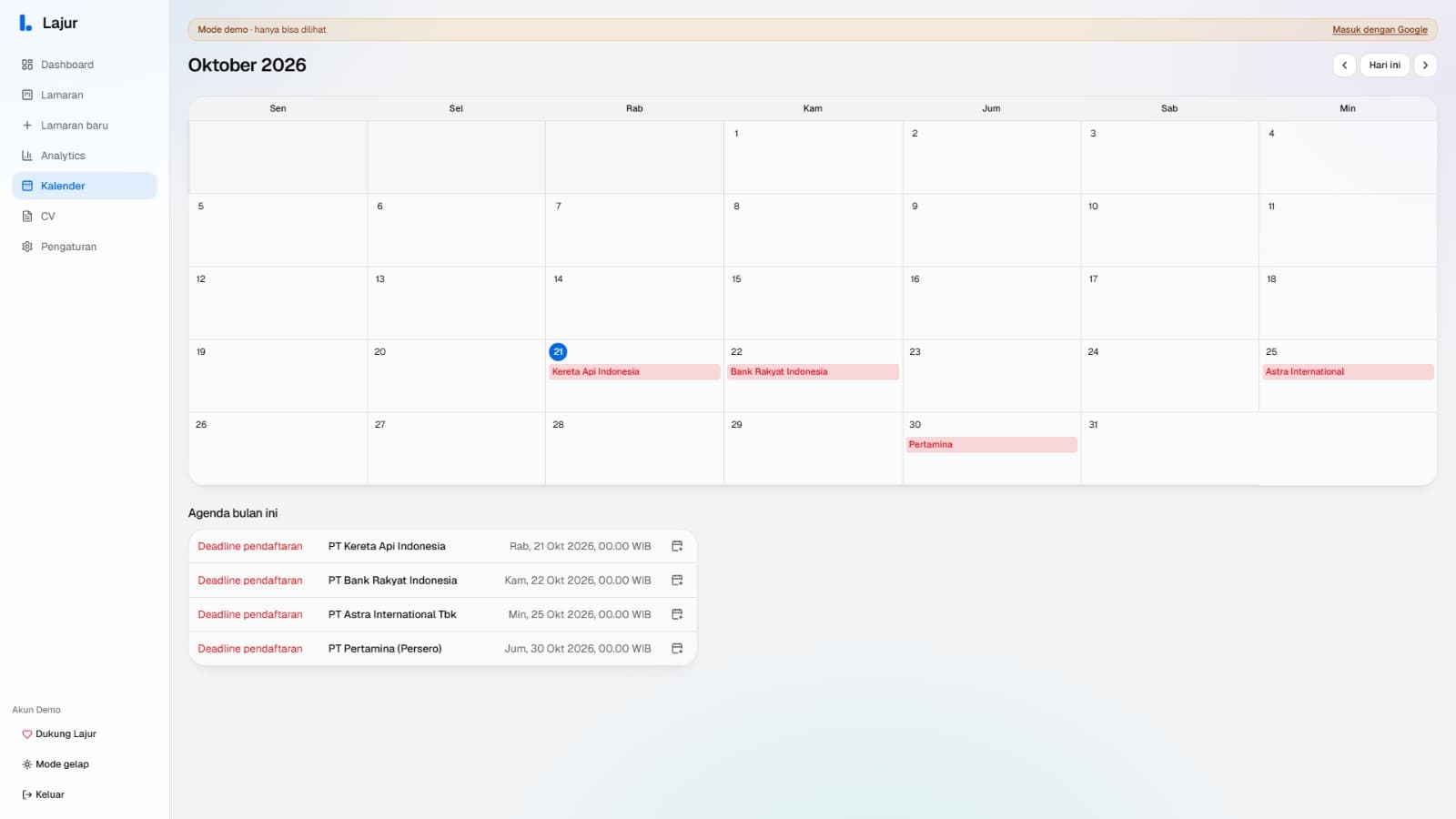Add PT Bank Rakyat Indonesia deadline to calendar icon
1456x819 pixels.
(x=677, y=580)
